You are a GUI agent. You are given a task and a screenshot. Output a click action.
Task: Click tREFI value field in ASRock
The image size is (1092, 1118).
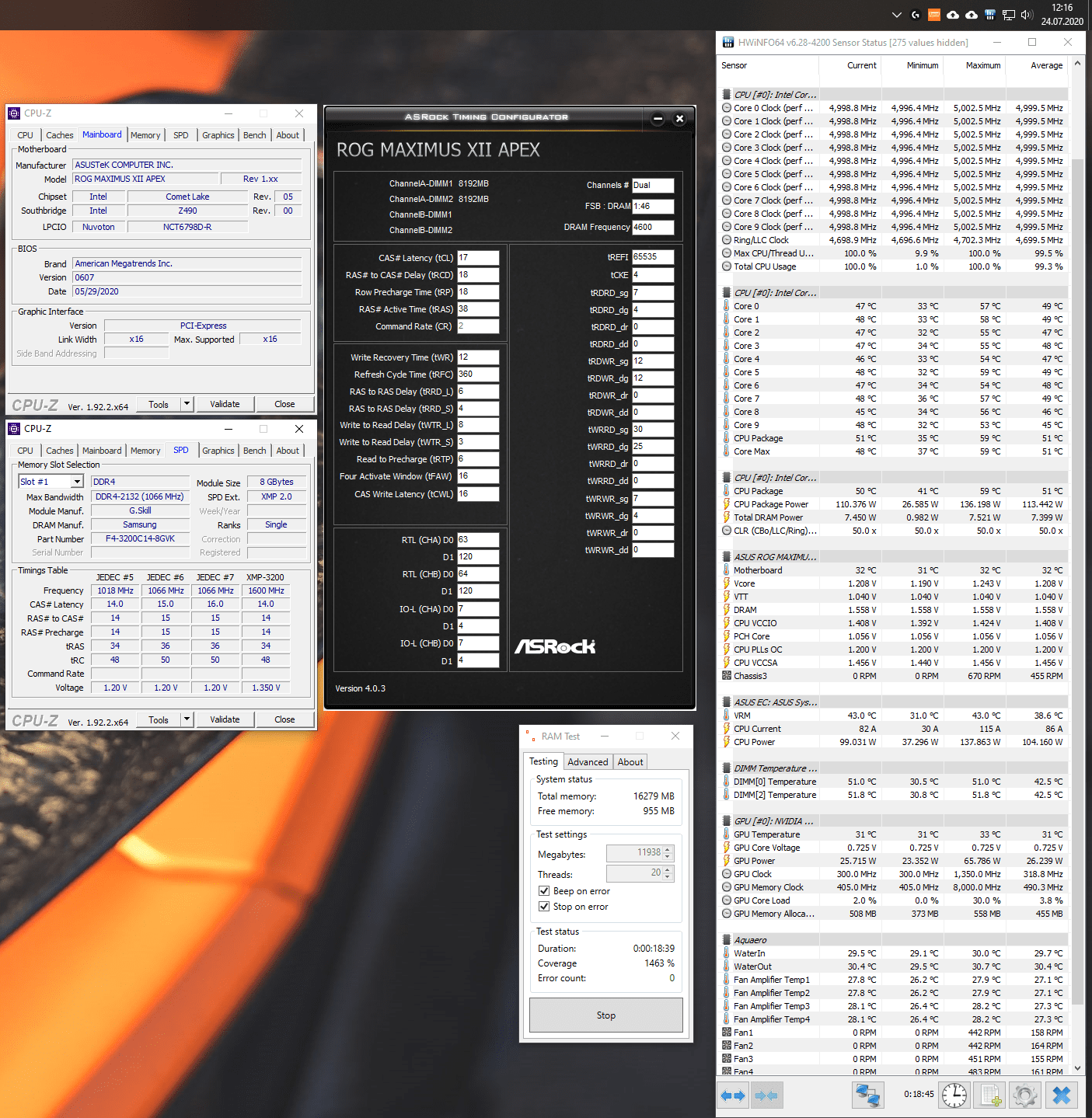(x=653, y=257)
